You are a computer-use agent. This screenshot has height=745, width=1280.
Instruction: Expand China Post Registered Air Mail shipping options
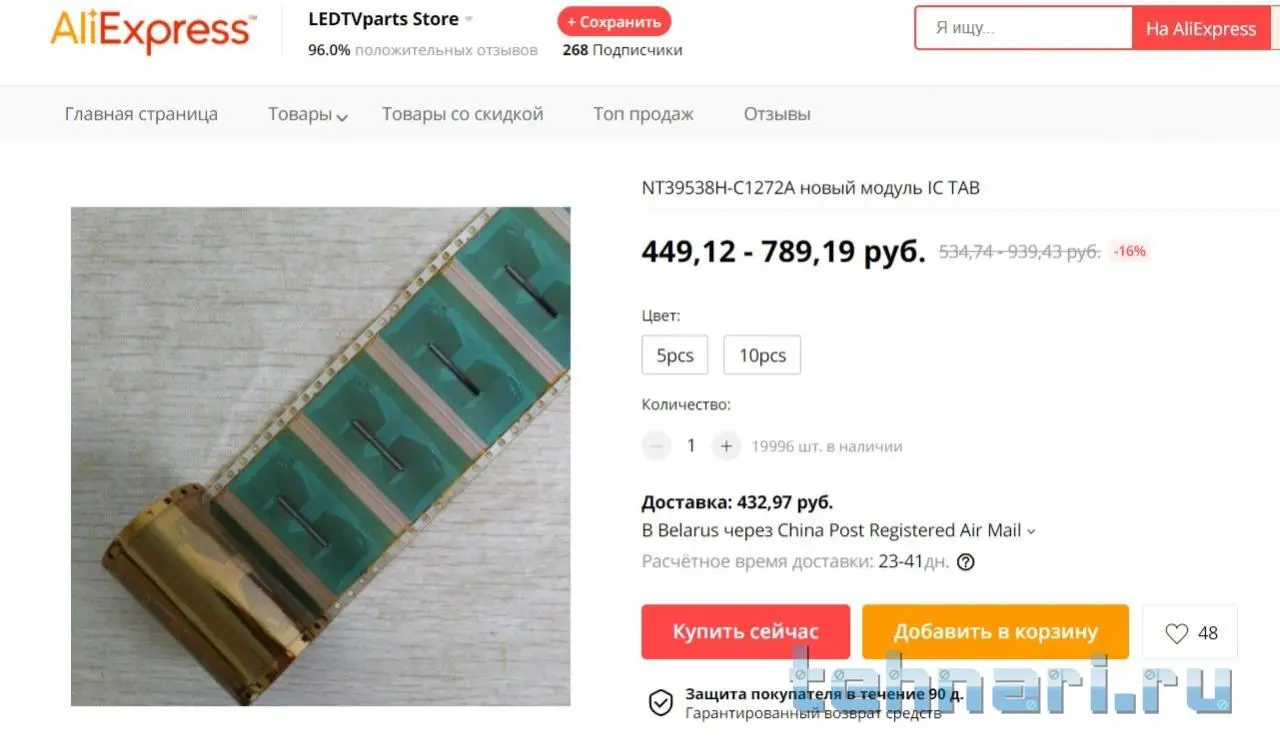coord(1031,531)
